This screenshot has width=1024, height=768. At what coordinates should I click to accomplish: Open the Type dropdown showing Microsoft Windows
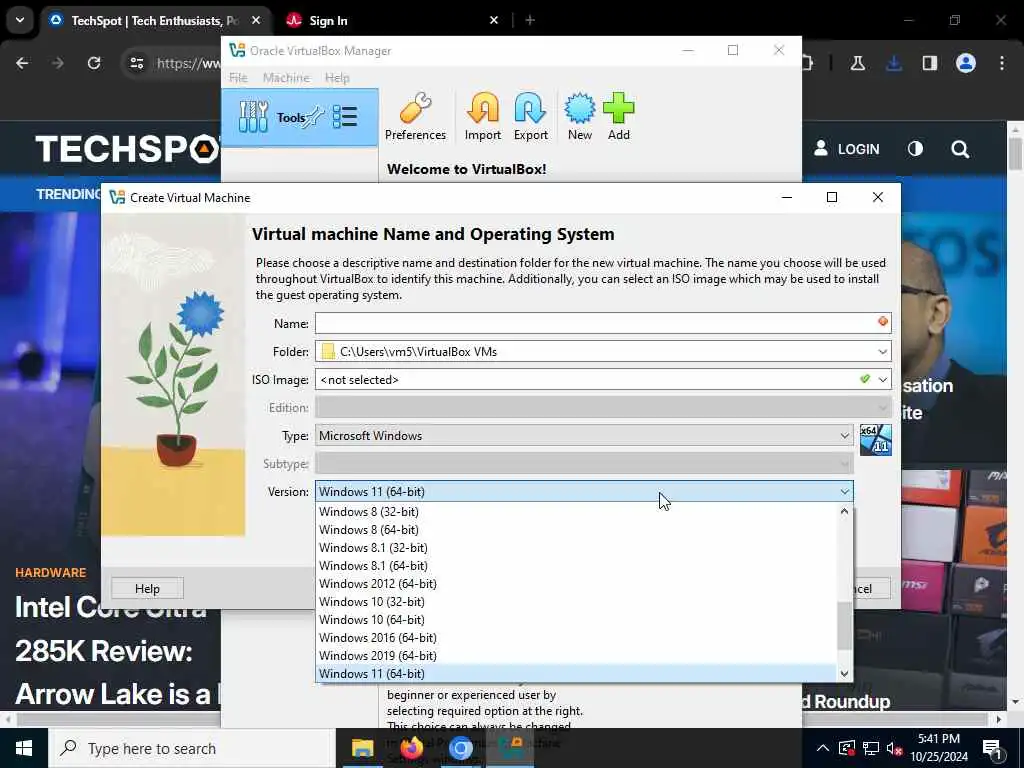pyautogui.click(x=584, y=436)
